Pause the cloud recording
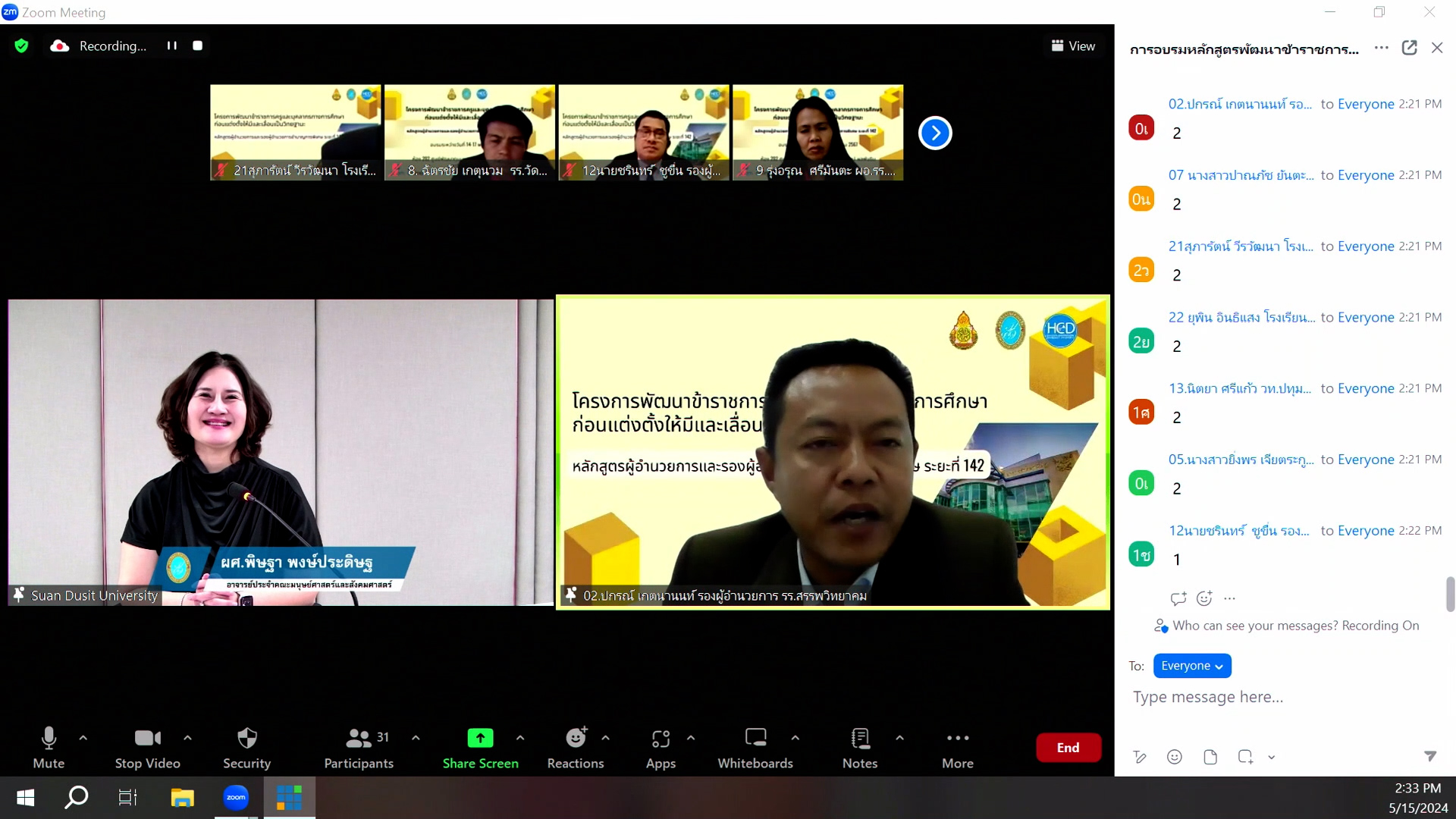Viewport: 1456px width, 819px height. click(x=172, y=45)
